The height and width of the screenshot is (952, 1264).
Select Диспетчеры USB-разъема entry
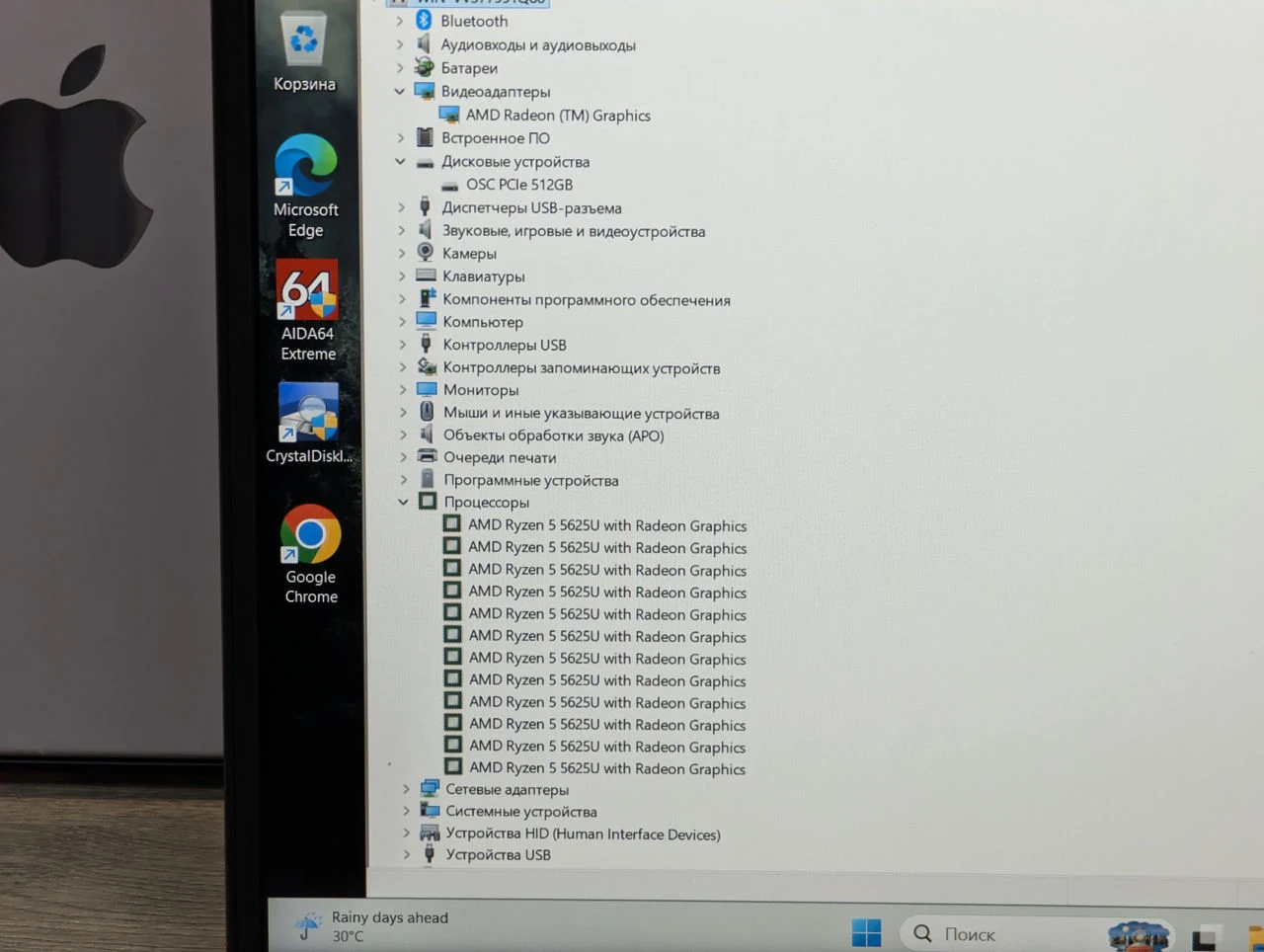click(531, 207)
